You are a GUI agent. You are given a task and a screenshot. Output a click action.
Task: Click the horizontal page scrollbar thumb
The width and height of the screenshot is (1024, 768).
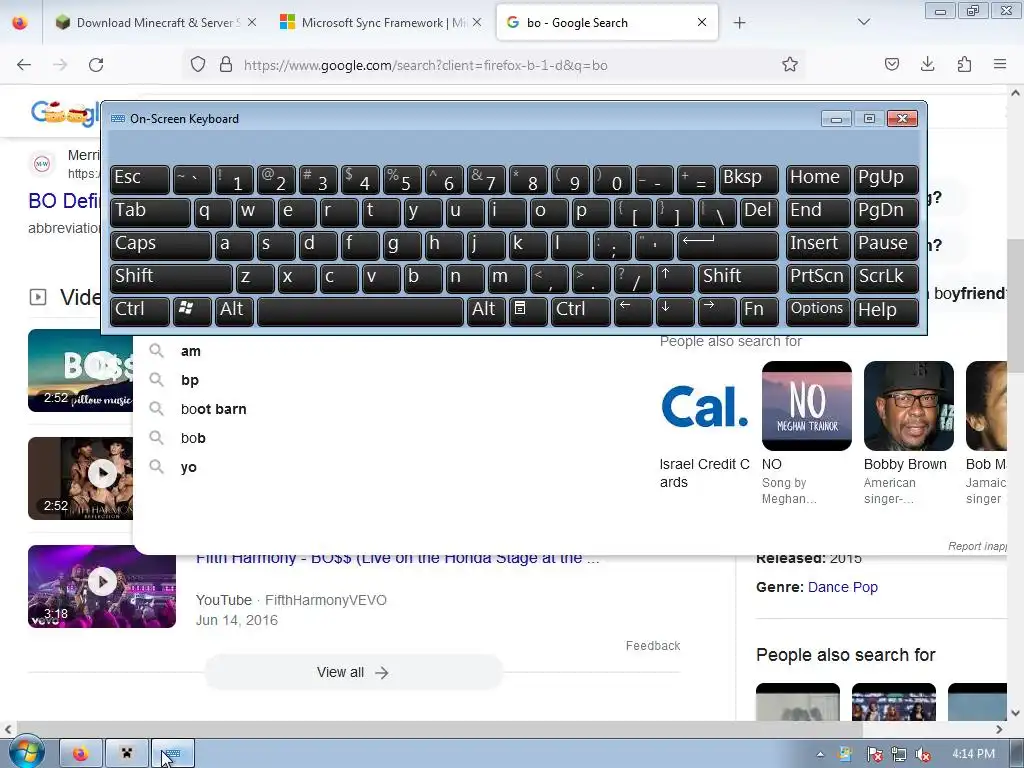pyautogui.click(x=439, y=729)
